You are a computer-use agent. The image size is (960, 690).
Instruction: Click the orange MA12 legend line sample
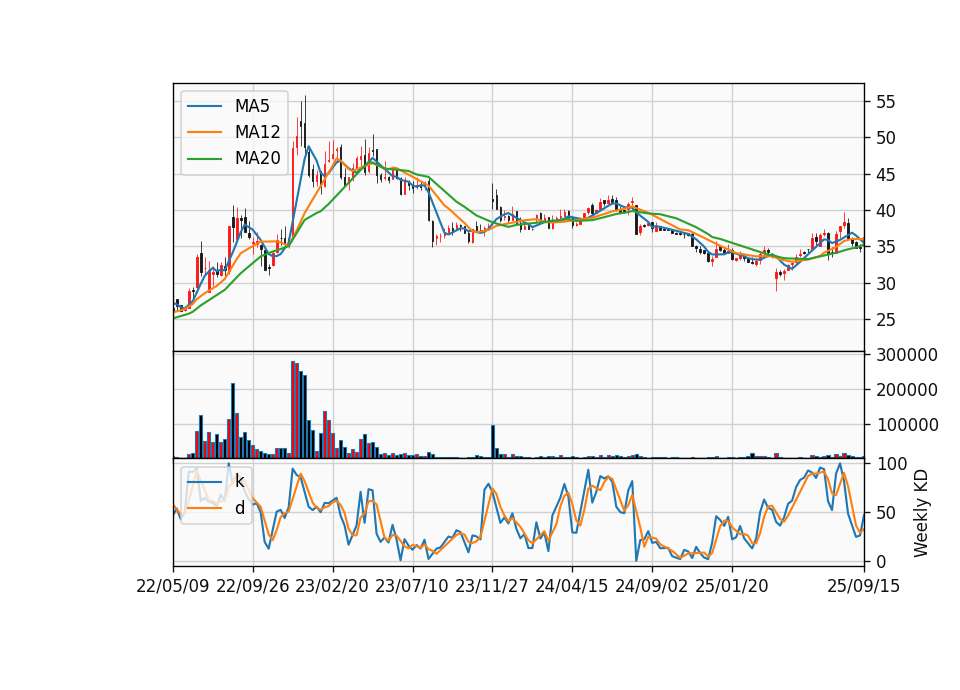(x=204, y=132)
